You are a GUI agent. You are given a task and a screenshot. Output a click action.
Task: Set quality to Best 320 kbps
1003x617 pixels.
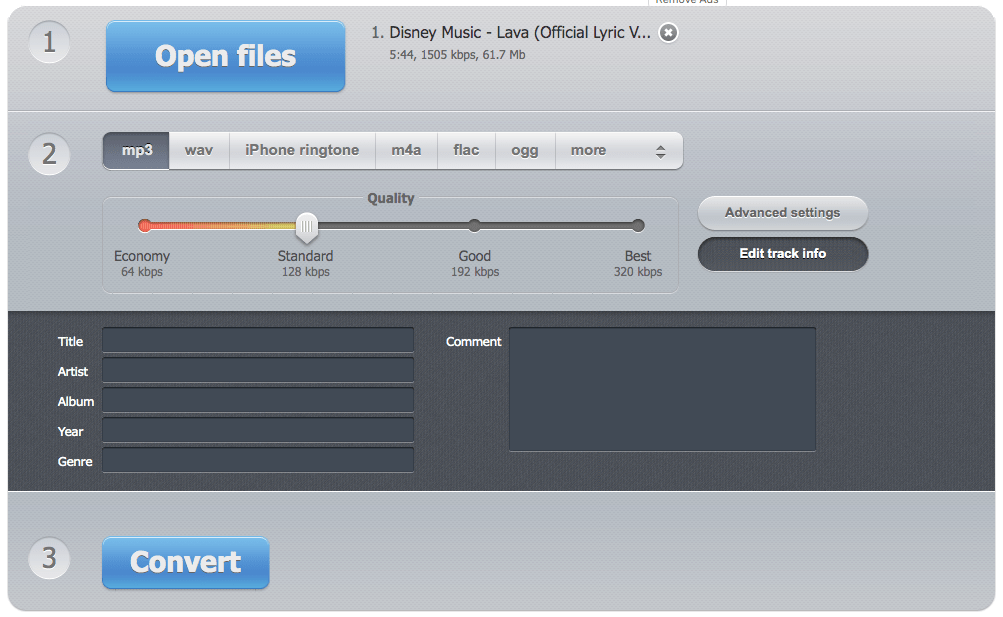[x=638, y=226]
